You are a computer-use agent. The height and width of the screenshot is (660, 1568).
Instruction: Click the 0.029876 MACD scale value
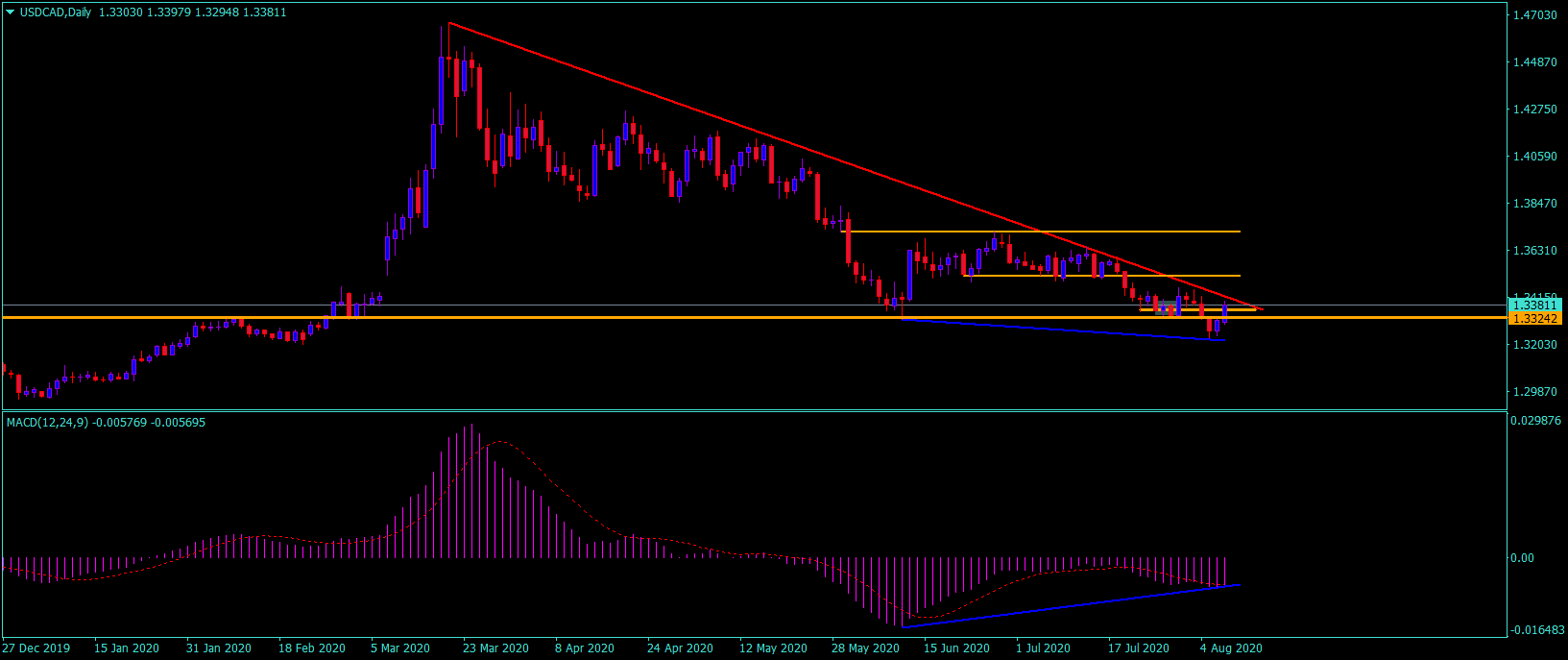click(x=1537, y=421)
